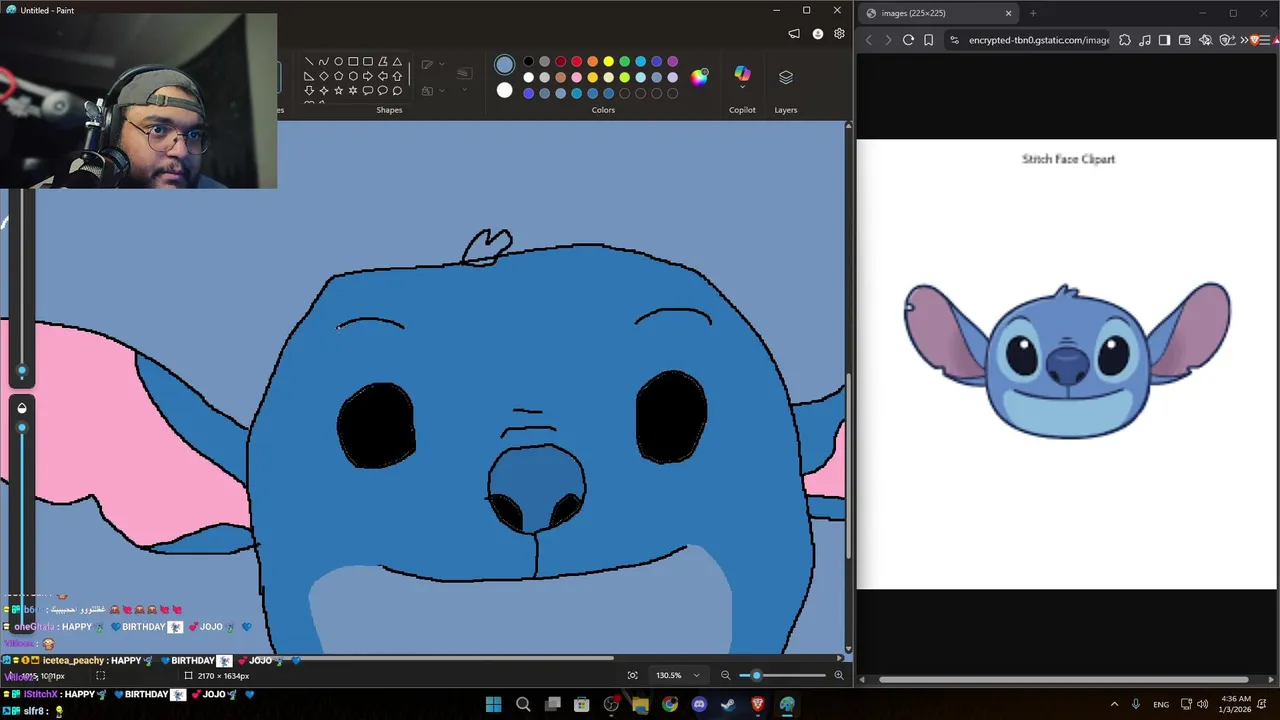Select the Right arrow shape tool
This screenshot has width=1280, height=720.
(x=368, y=76)
